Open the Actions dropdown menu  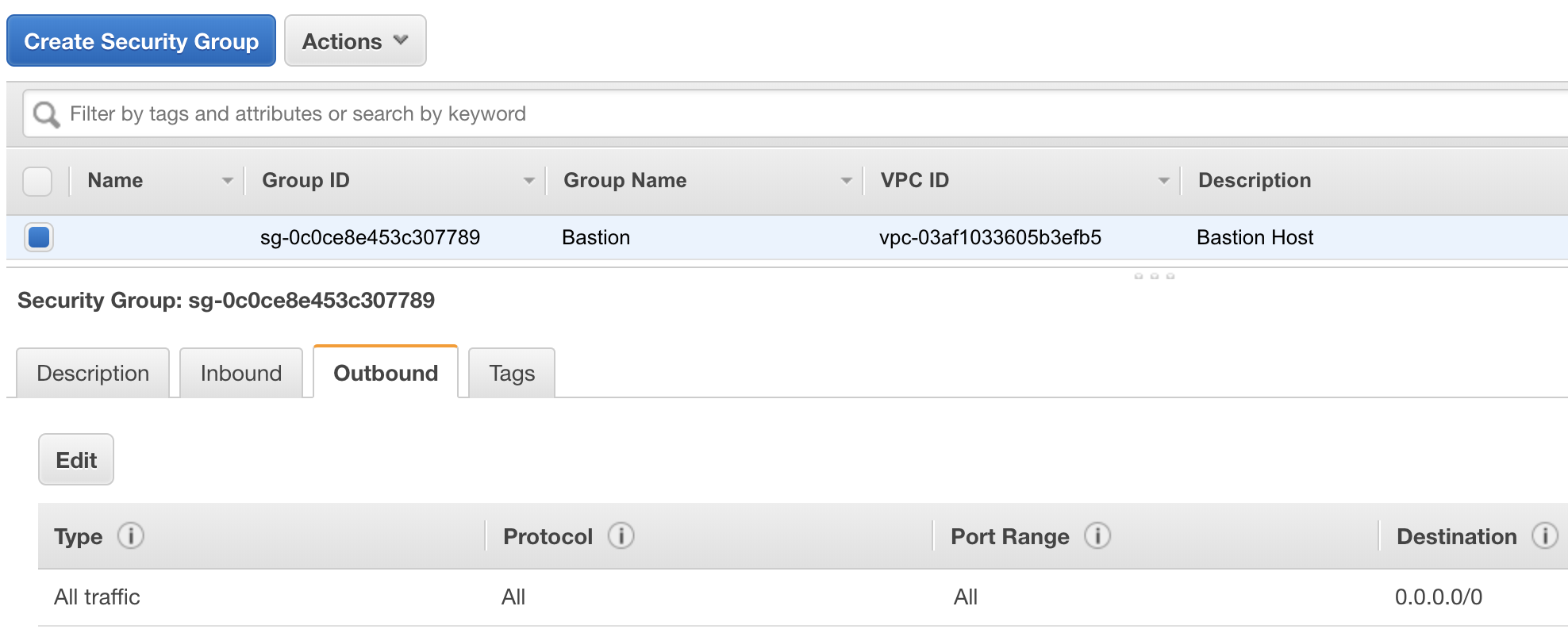click(x=355, y=41)
